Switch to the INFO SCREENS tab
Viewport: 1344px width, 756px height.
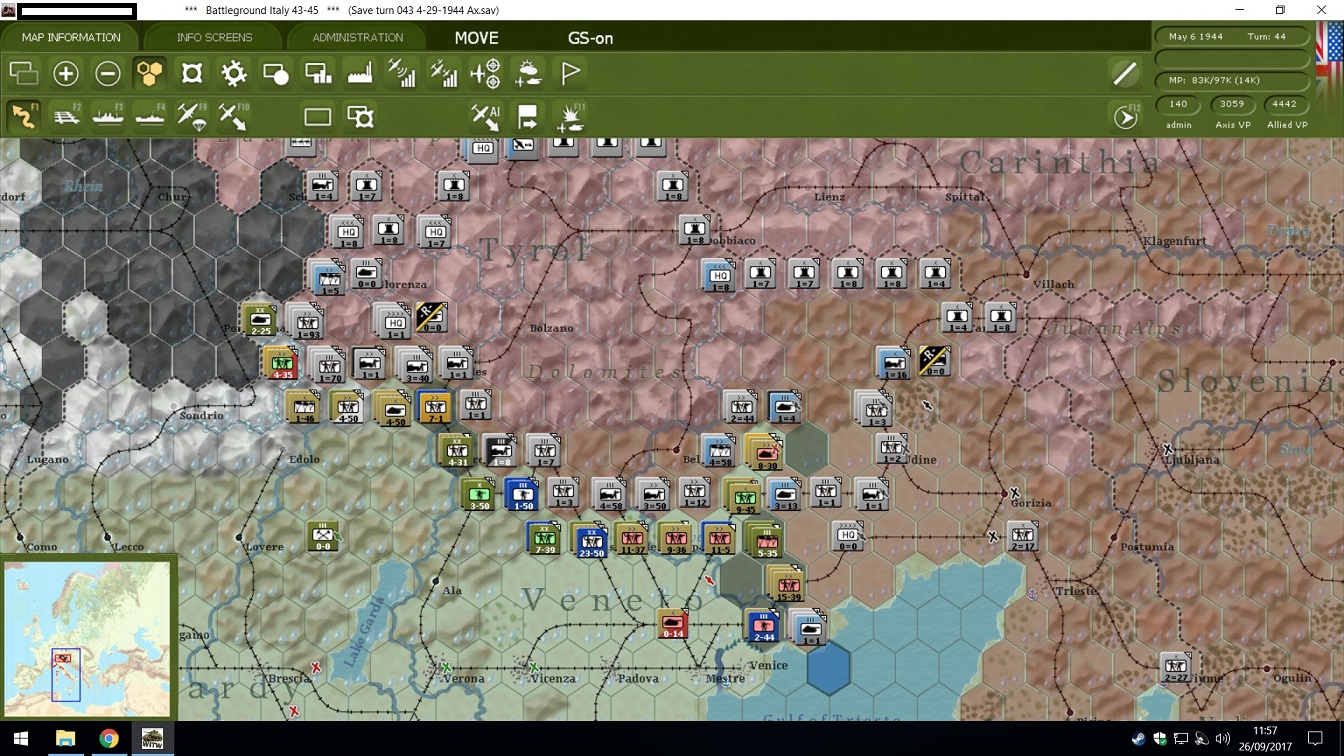[x=214, y=37]
